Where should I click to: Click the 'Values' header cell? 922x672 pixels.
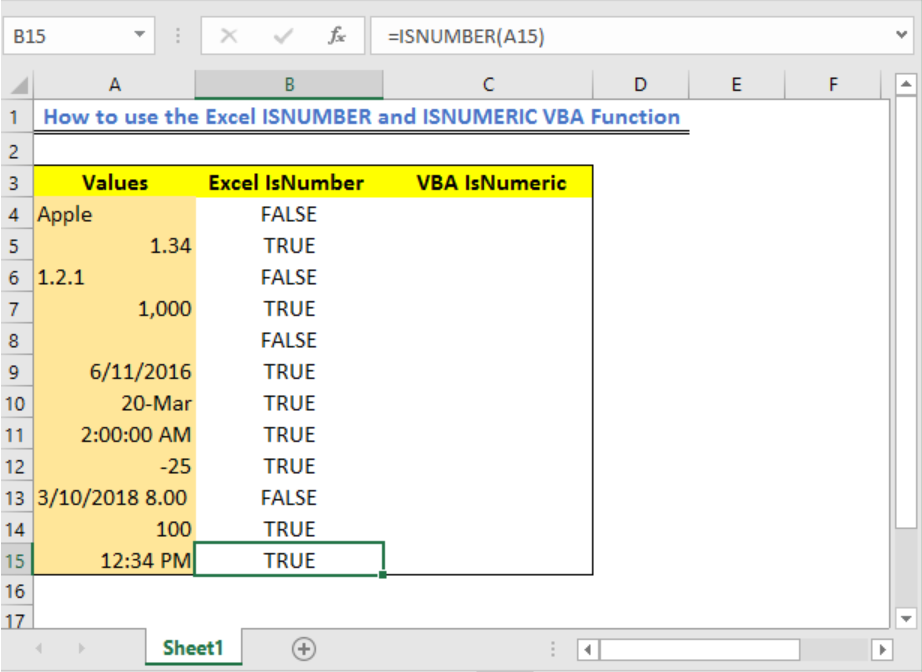coord(115,183)
